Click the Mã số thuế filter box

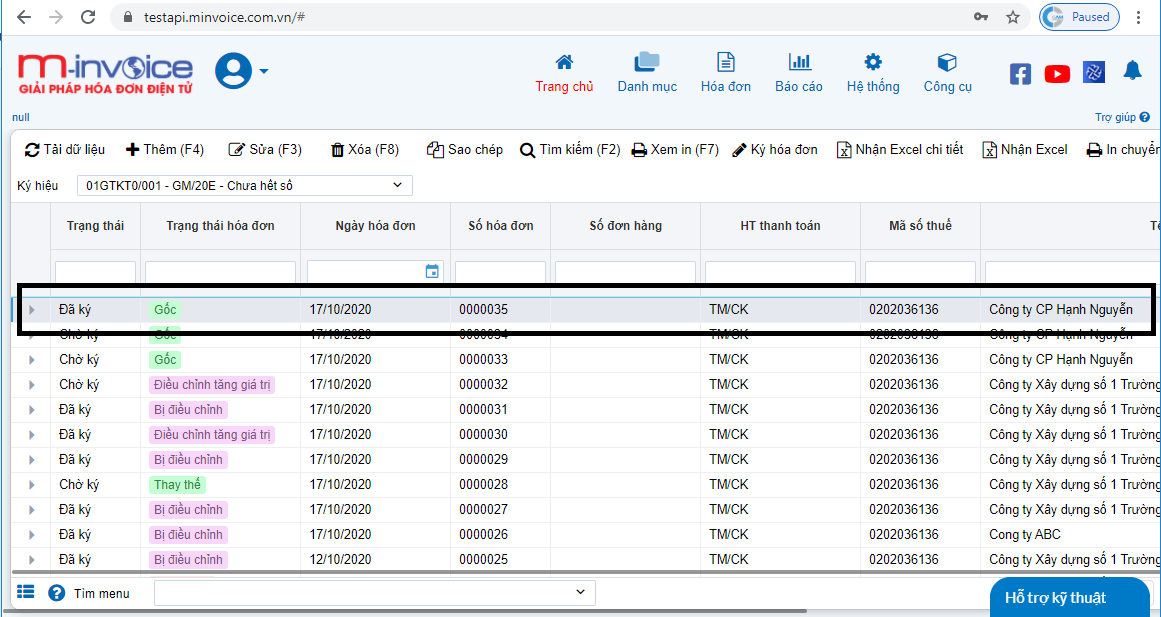tap(920, 272)
